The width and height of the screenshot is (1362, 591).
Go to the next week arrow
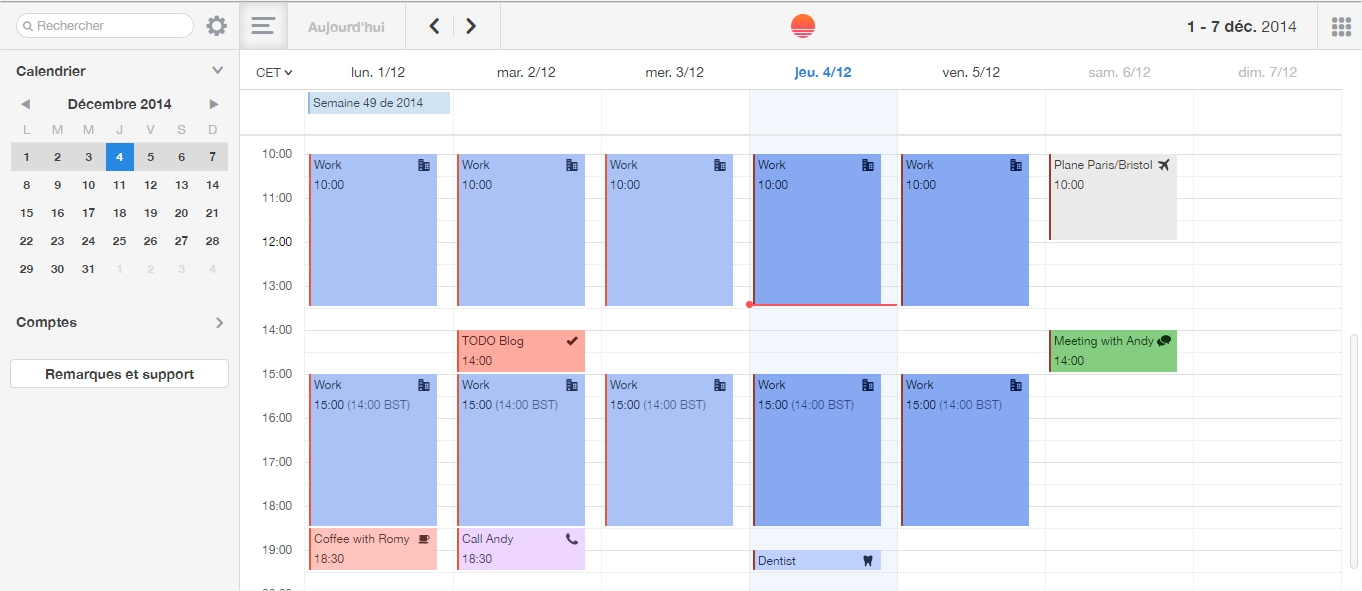point(471,26)
